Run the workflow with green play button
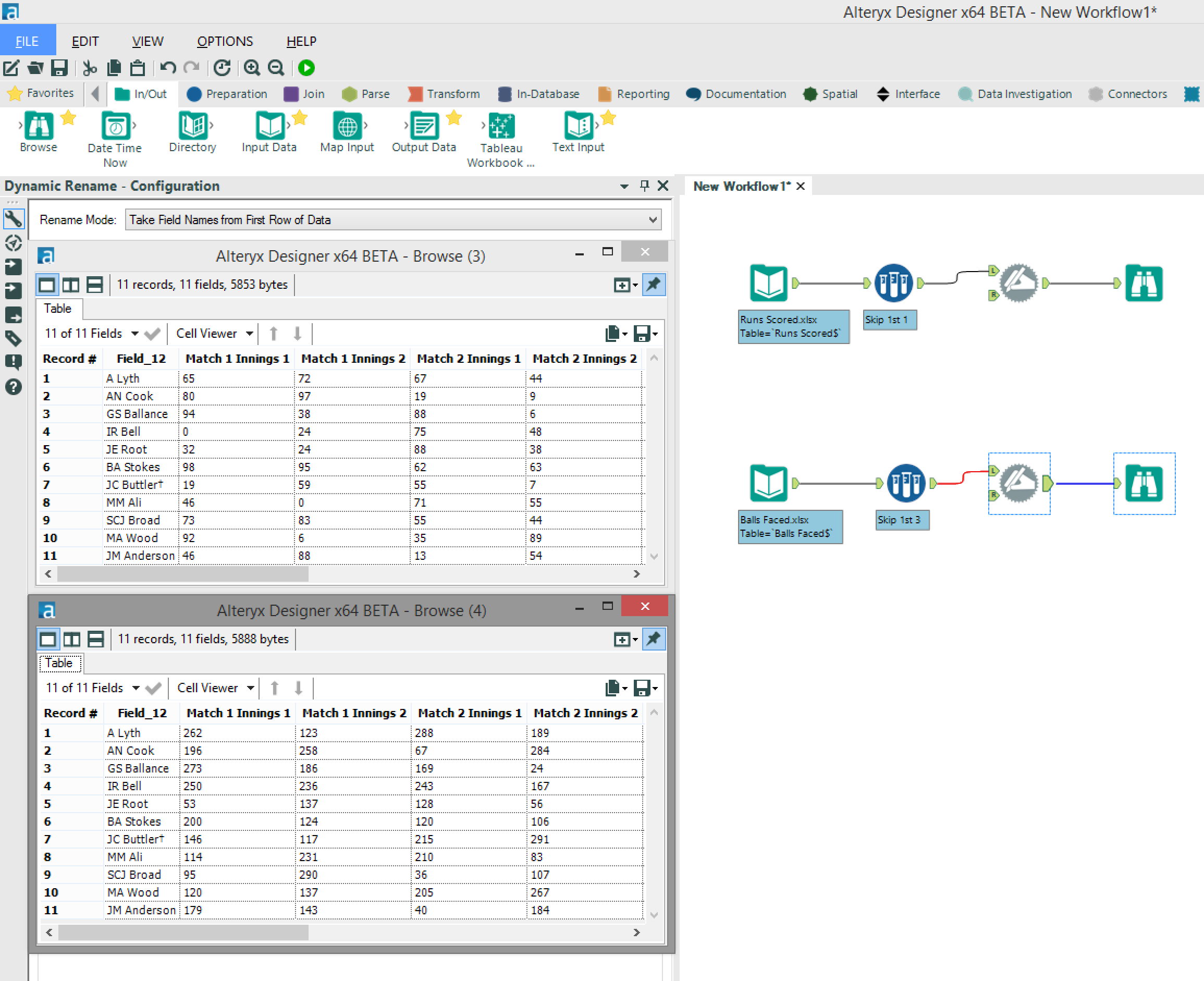The height and width of the screenshot is (981, 1204). point(306,68)
